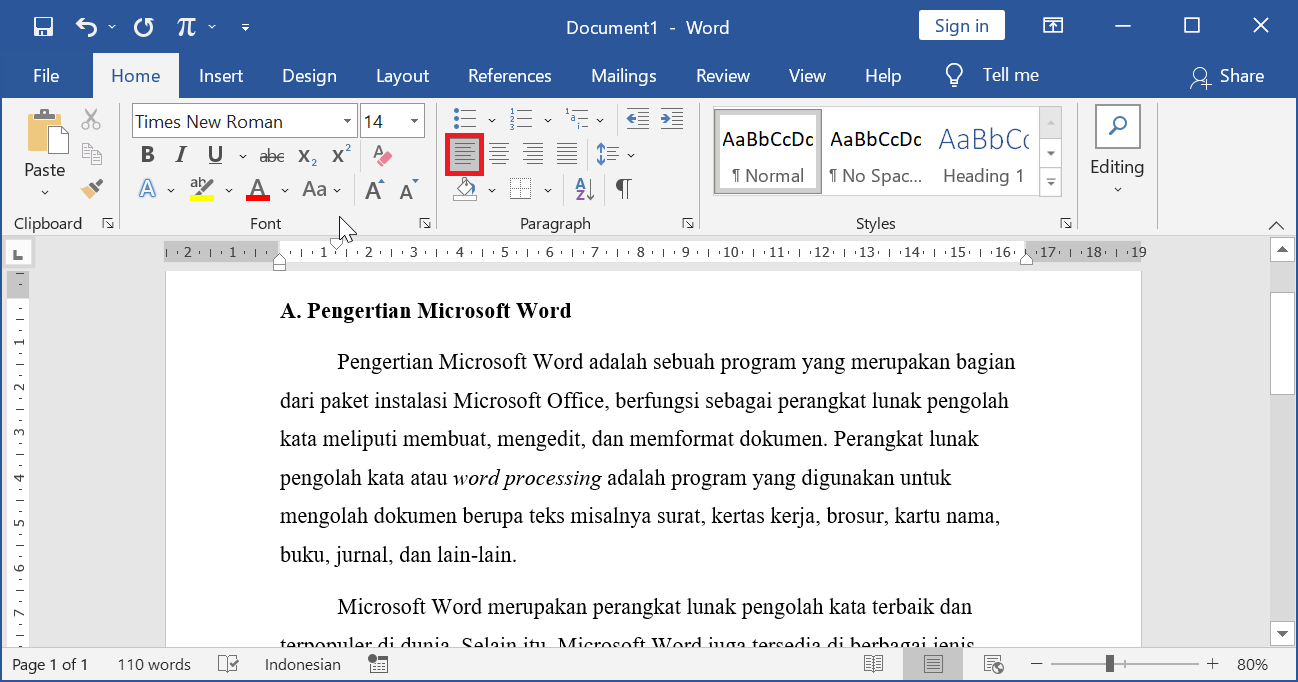Insert equation using the pi icon

coord(186,27)
